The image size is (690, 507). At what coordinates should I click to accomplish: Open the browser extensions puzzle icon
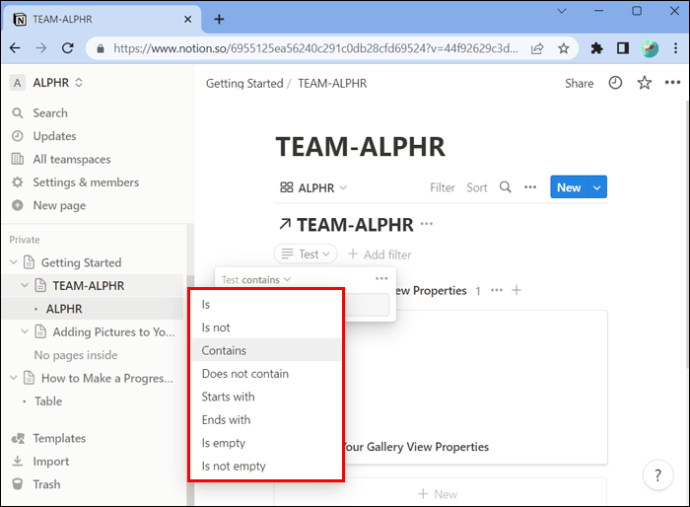[x=597, y=48]
